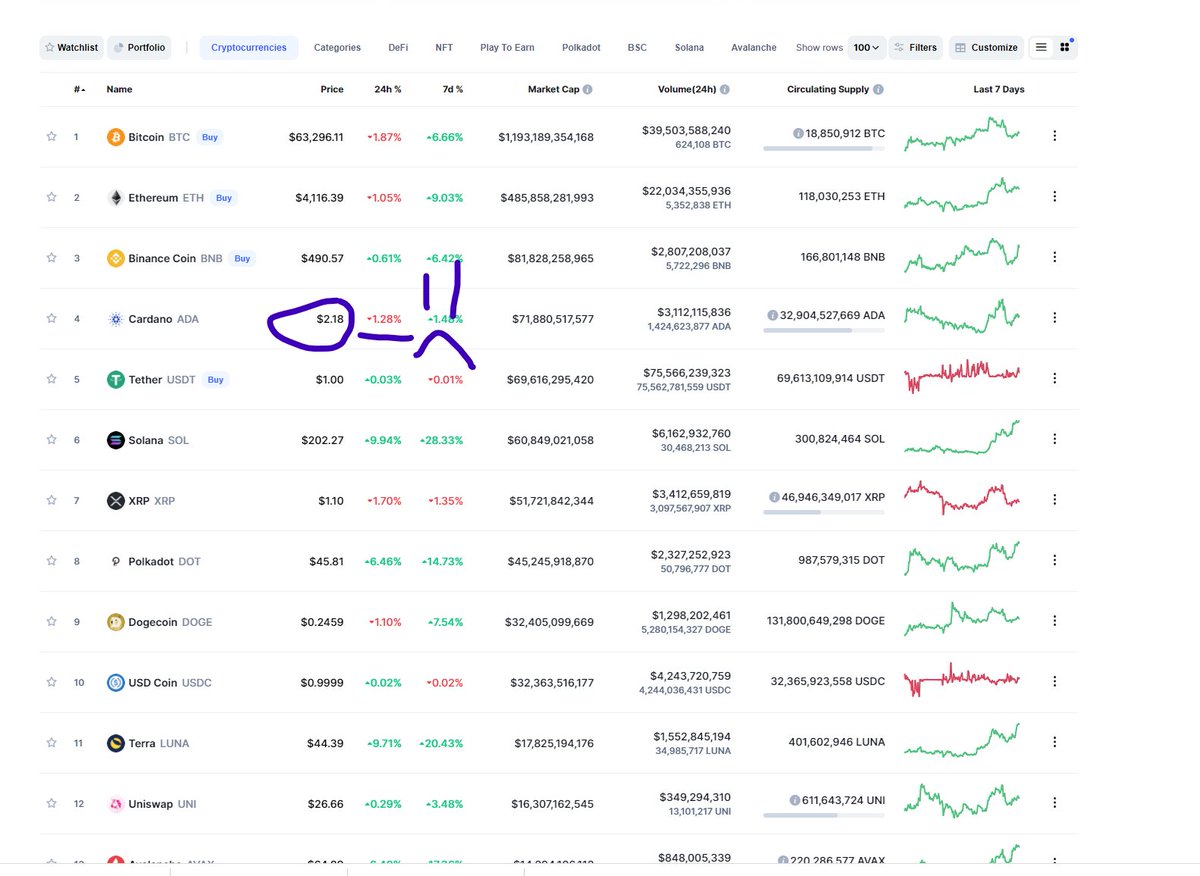Sort by the Price column header
Image resolution: width=1200 pixels, height=876 pixels.
pos(332,89)
